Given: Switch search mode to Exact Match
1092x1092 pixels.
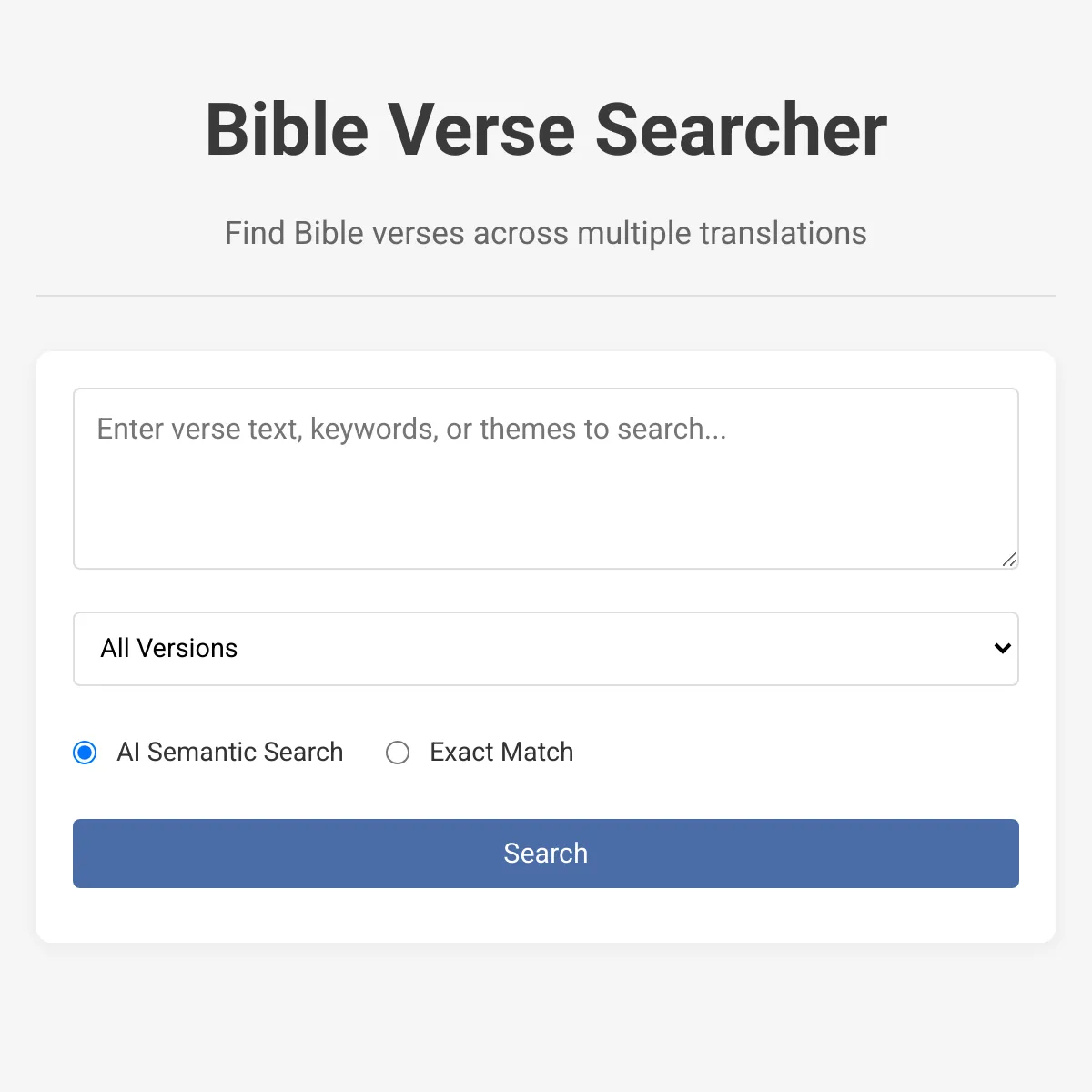Looking at the screenshot, I should 398,753.
